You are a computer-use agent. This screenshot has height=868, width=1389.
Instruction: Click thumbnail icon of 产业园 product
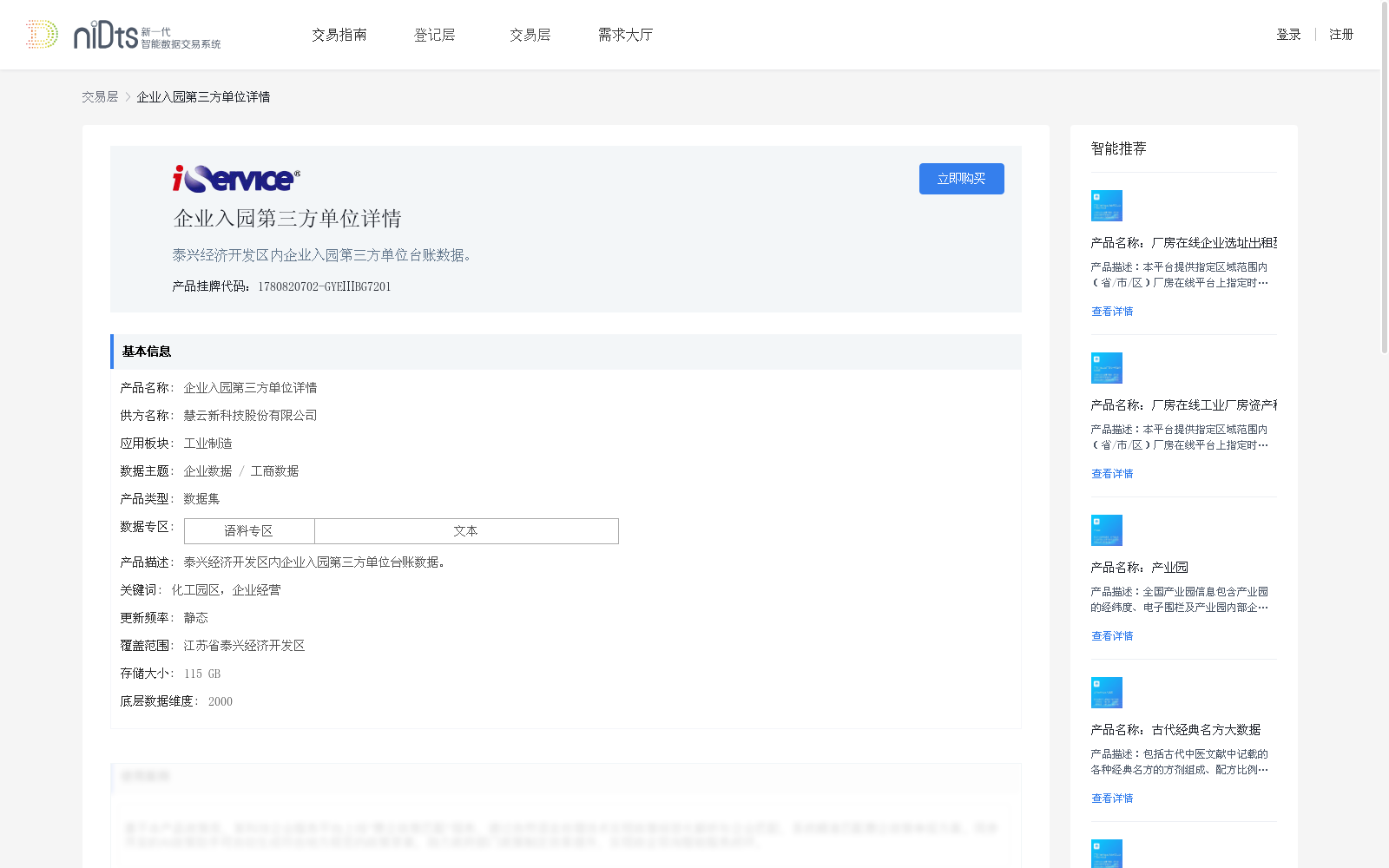click(x=1107, y=530)
